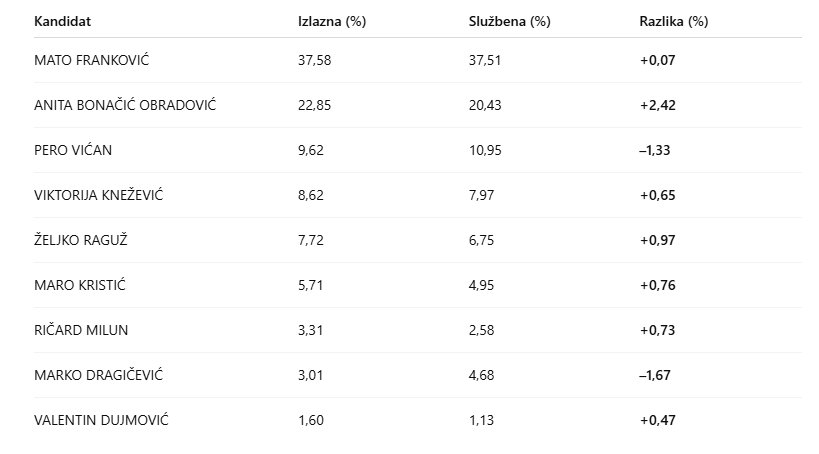Image resolution: width=819 pixels, height=454 pixels.
Task: Select the +2,42 difference value
Action: pos(658,105)
